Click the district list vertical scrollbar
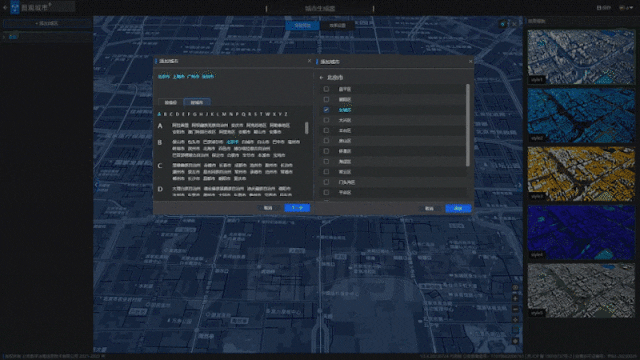Screen dimensions: 640x360 click(468, 125)
